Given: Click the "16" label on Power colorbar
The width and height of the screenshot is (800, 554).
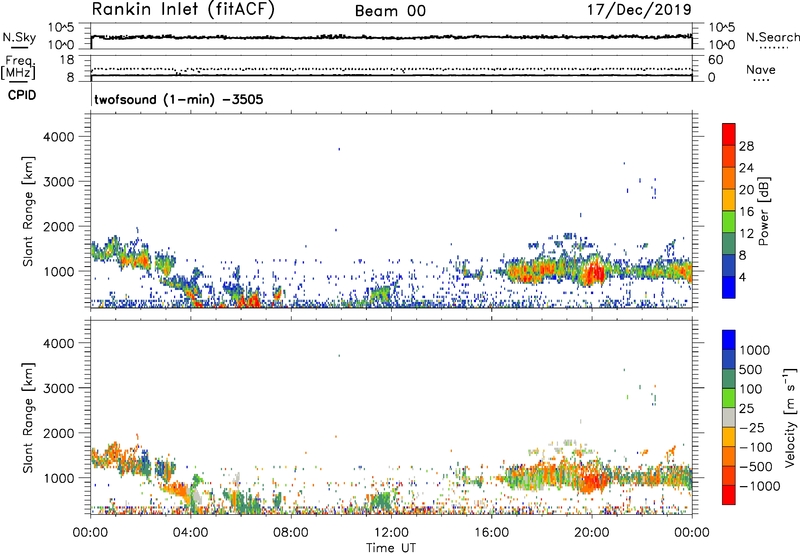Looking at the screenshot, I should pos(746,212).
